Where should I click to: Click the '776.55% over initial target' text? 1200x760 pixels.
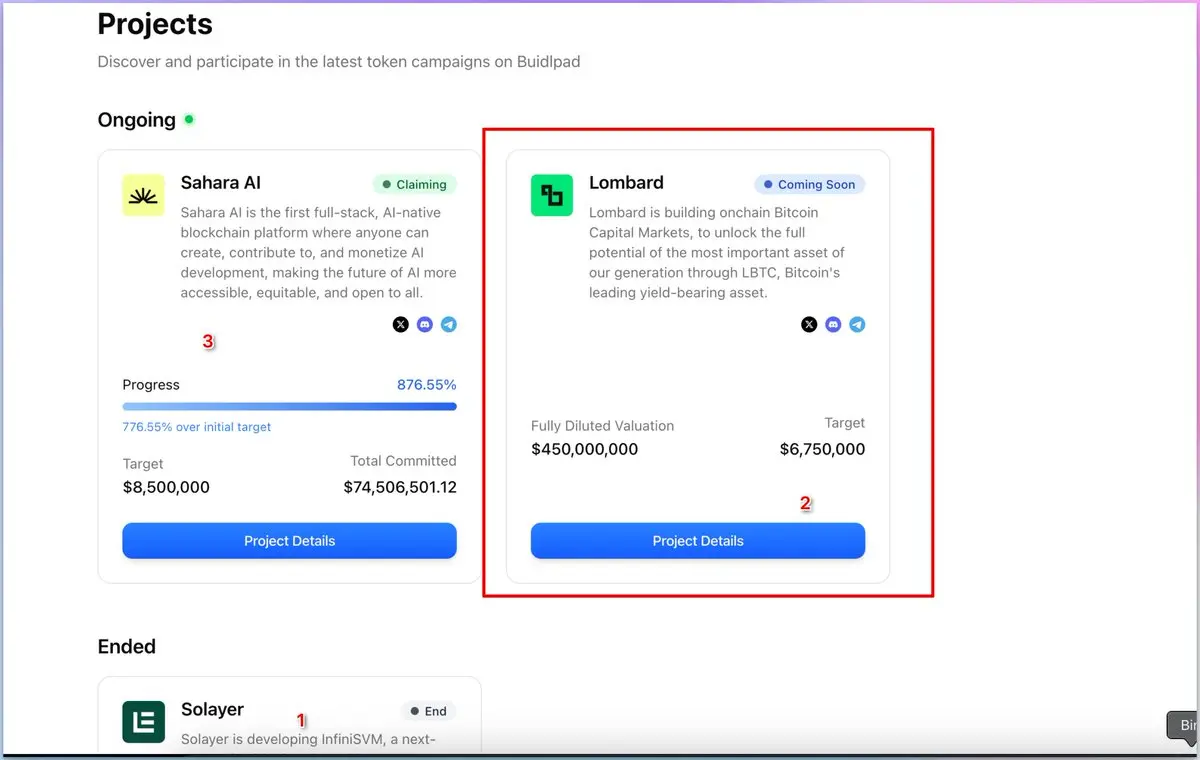(x=197, y=427)
